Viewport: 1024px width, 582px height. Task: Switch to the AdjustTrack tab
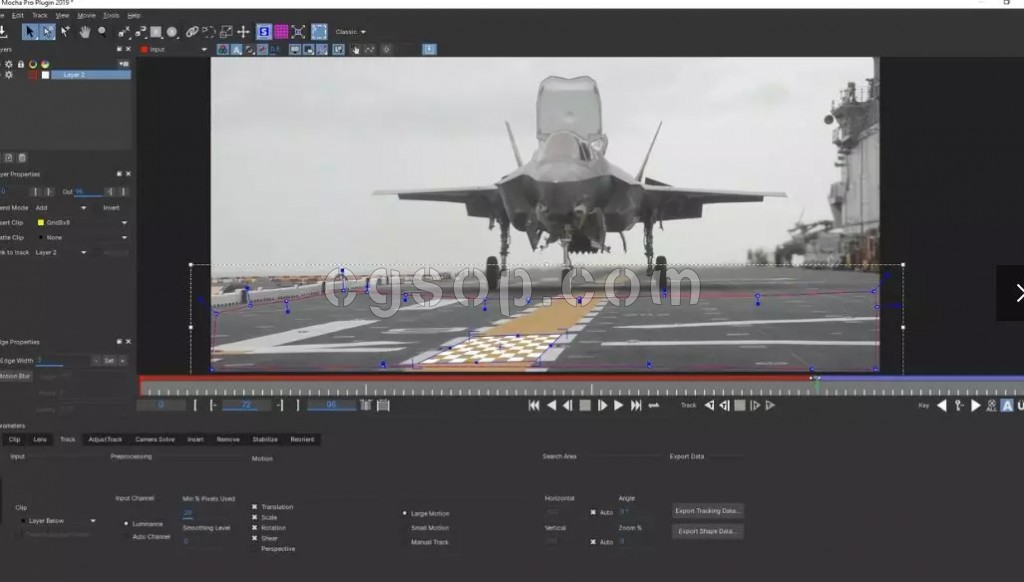[x=105, y=440]
